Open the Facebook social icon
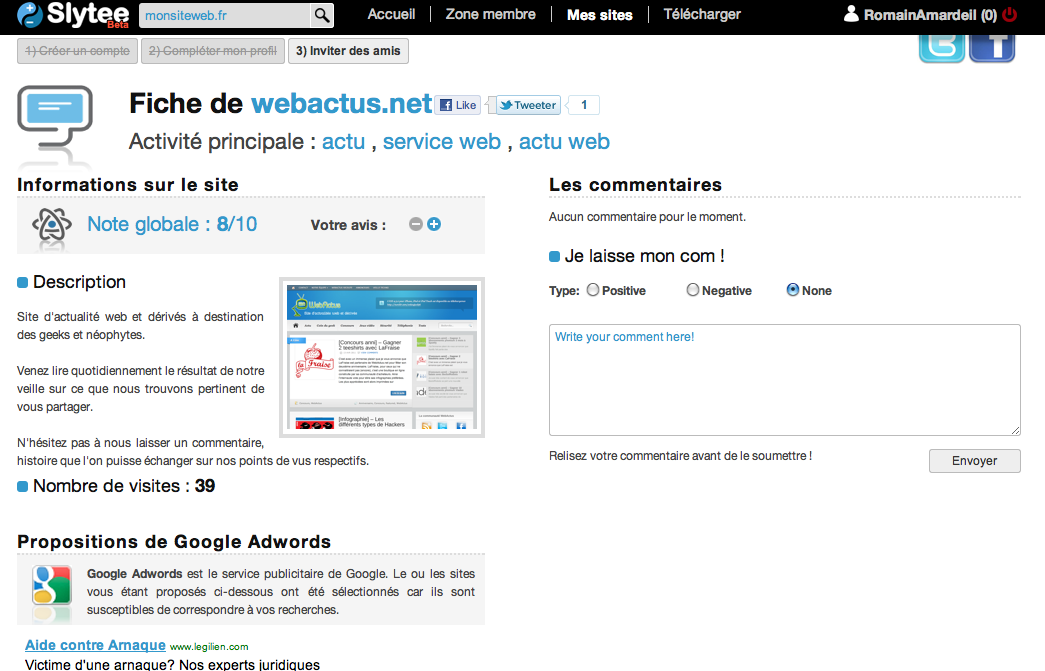This screenshot has width=1045, height=671. pyautogui.click(x=992, y=48)
